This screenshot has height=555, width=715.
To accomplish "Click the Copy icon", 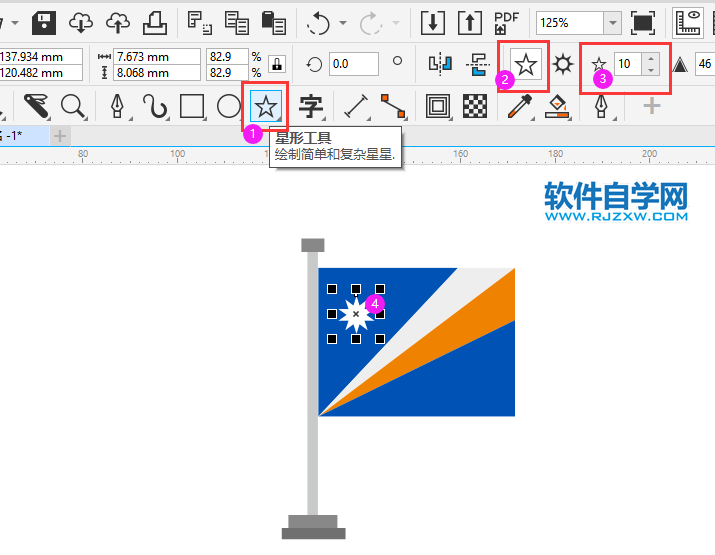I will click(x=237, y=22).
